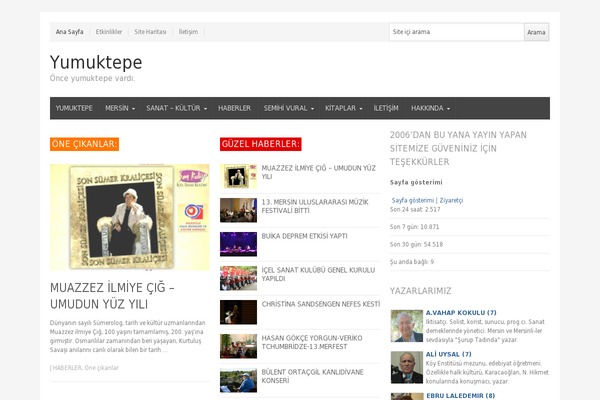Image resolution: width=600 pixels, height=400 pixels.
Task: Click HABERLER category under featured article
Action: [x=67, y=368]
